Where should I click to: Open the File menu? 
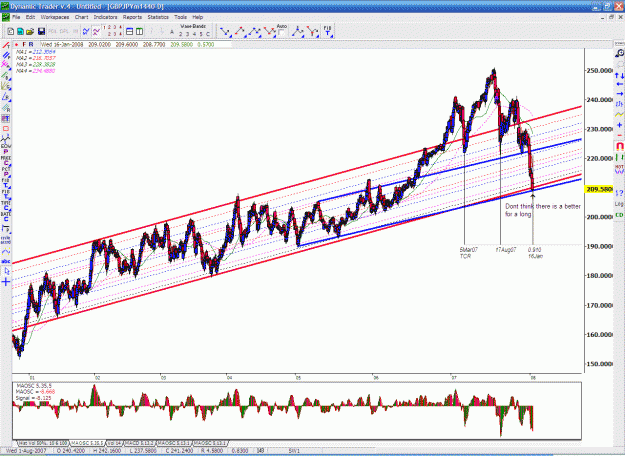(x=16, y=17)
